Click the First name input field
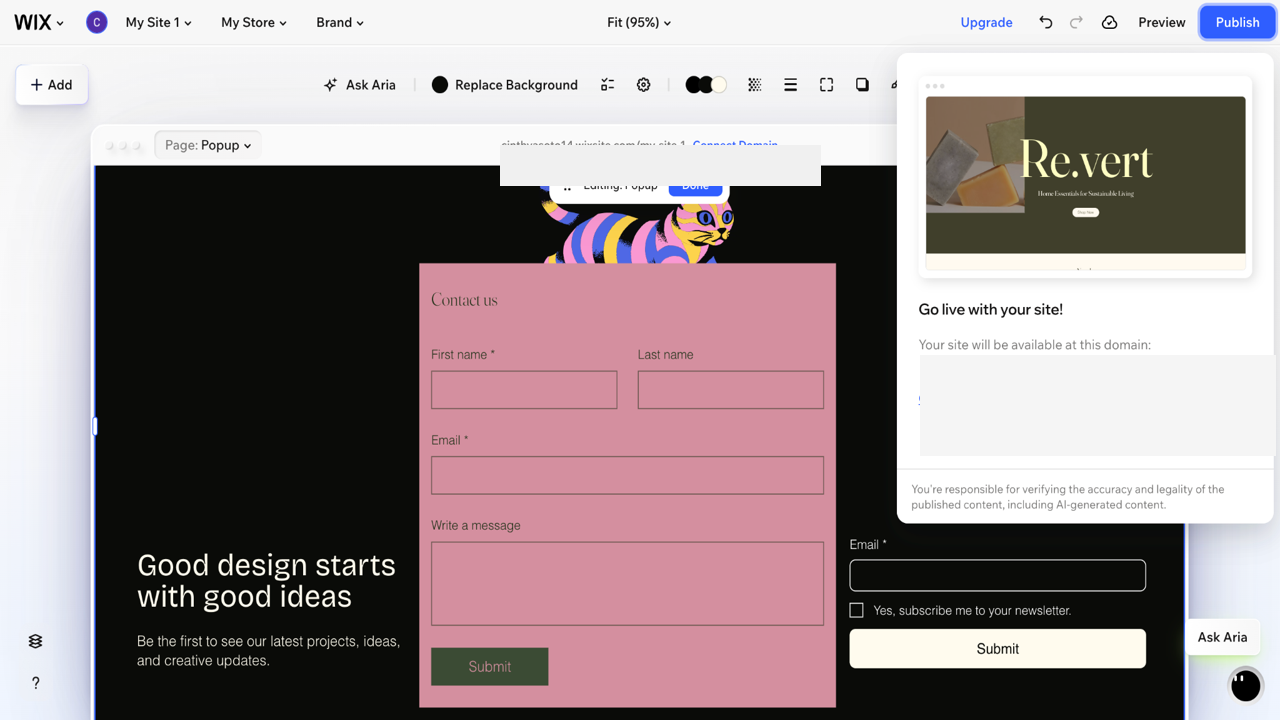The width and height of the screenshot is (1280, 720). [x=524, y=390]
